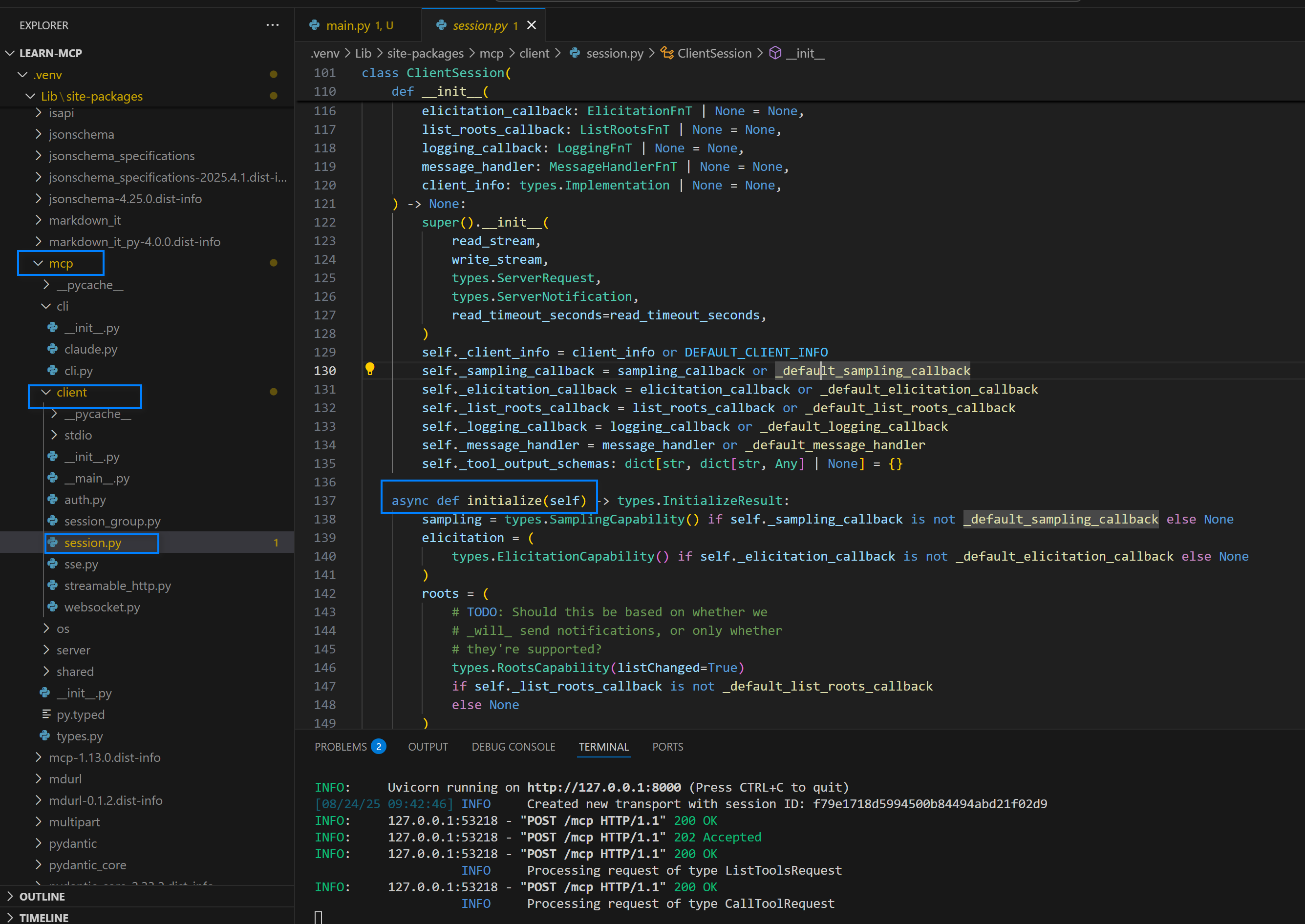Click the .venv breadcrumb segment
Image resolution: width=1305 pixels, height=924 pixels.
point(325,53)
